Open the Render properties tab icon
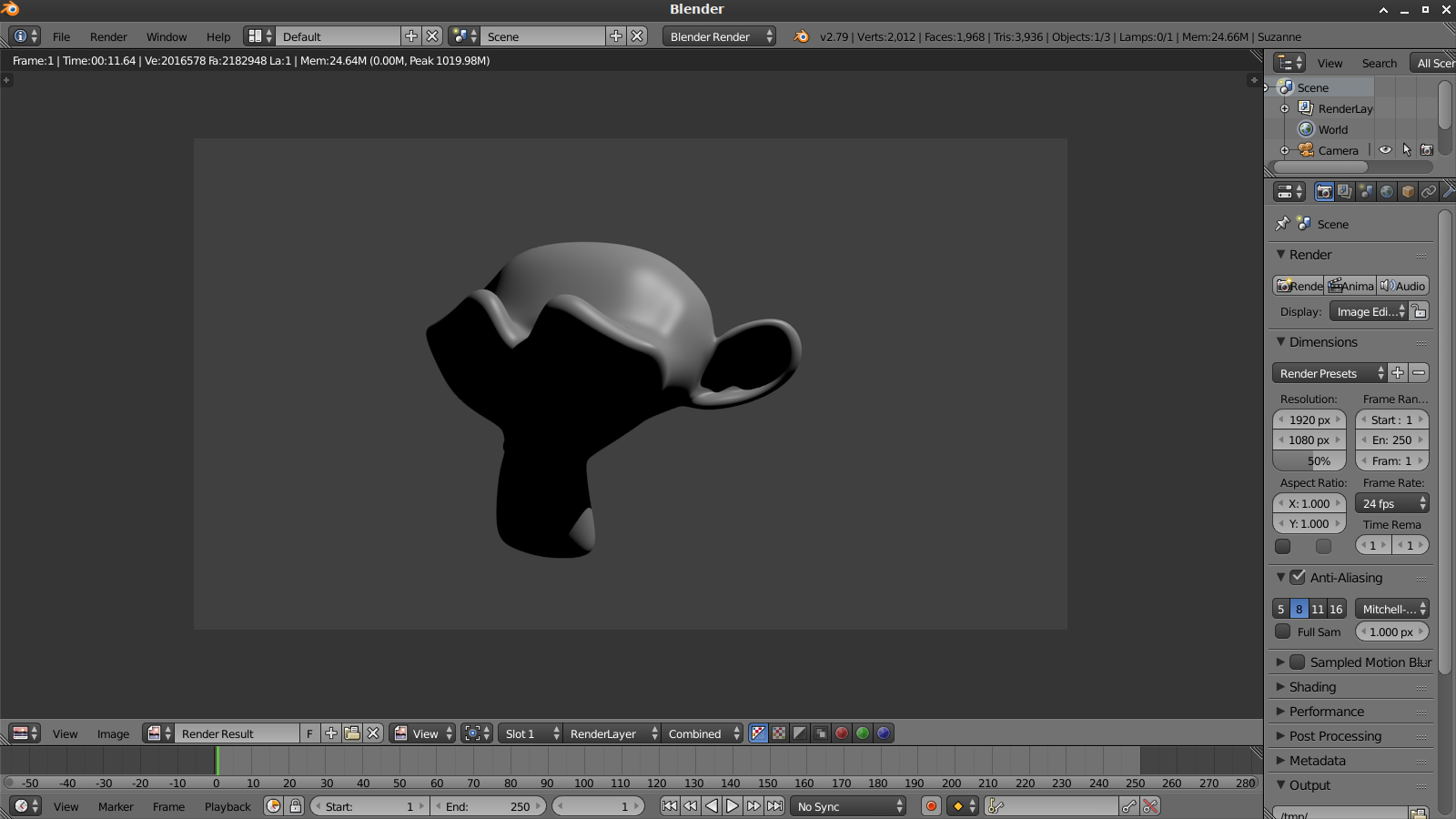The image size is (1456, 819). (1324, 191)
